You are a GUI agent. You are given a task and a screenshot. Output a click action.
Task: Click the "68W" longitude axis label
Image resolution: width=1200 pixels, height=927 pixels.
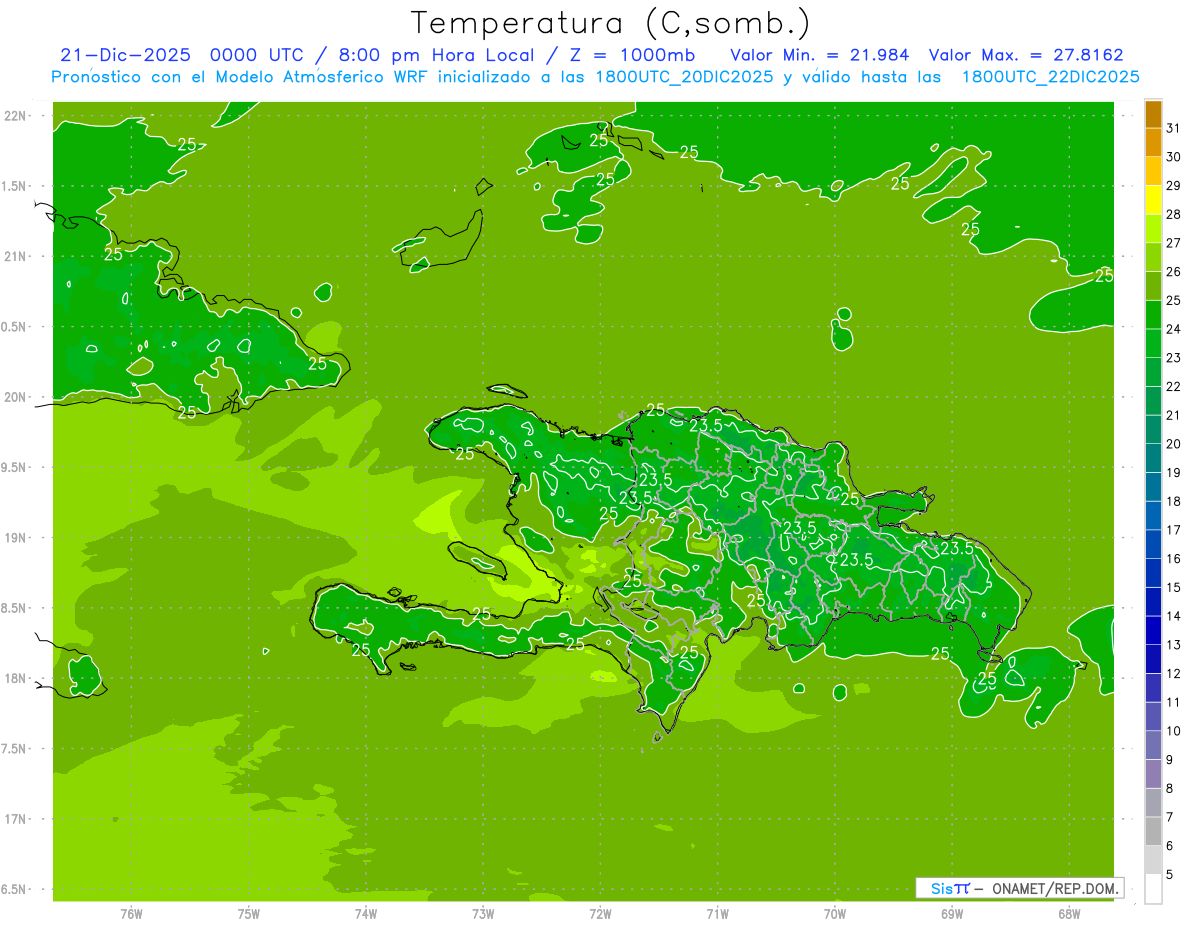pyautogui.click(x=1069, y=914)
